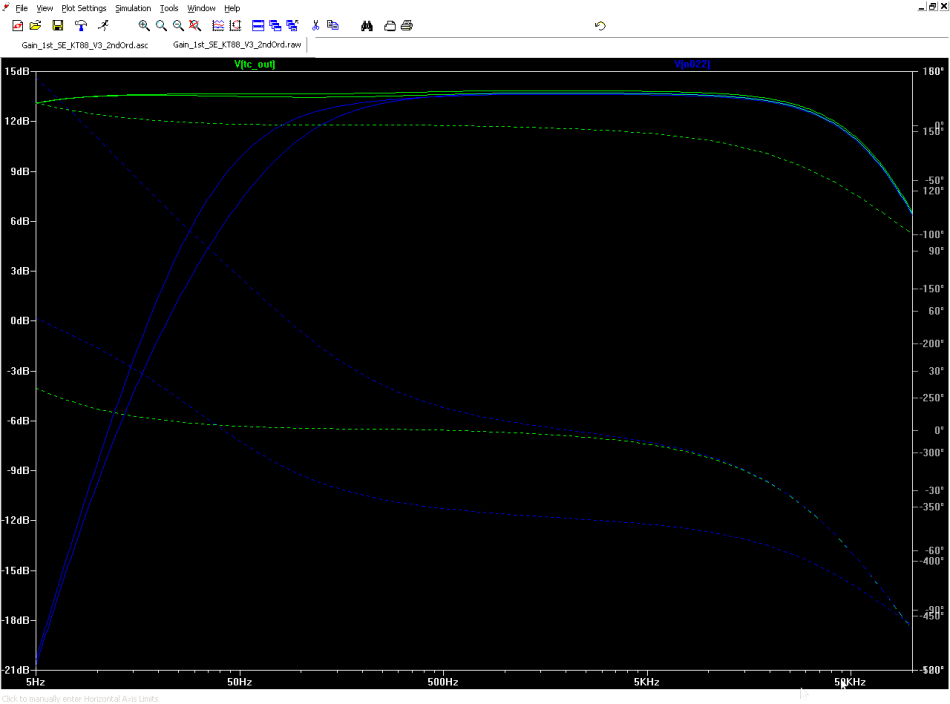
Task: Click the -21dB label on left axis
Action: point(16,670)
